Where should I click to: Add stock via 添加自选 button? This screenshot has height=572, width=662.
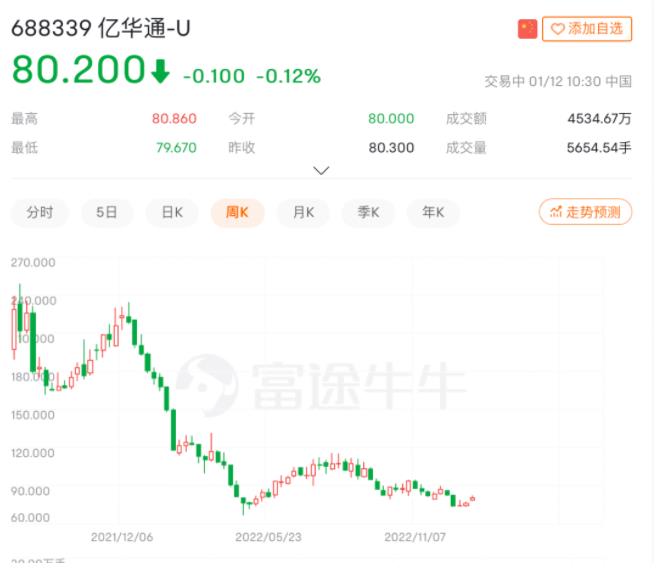coord(587,29)
